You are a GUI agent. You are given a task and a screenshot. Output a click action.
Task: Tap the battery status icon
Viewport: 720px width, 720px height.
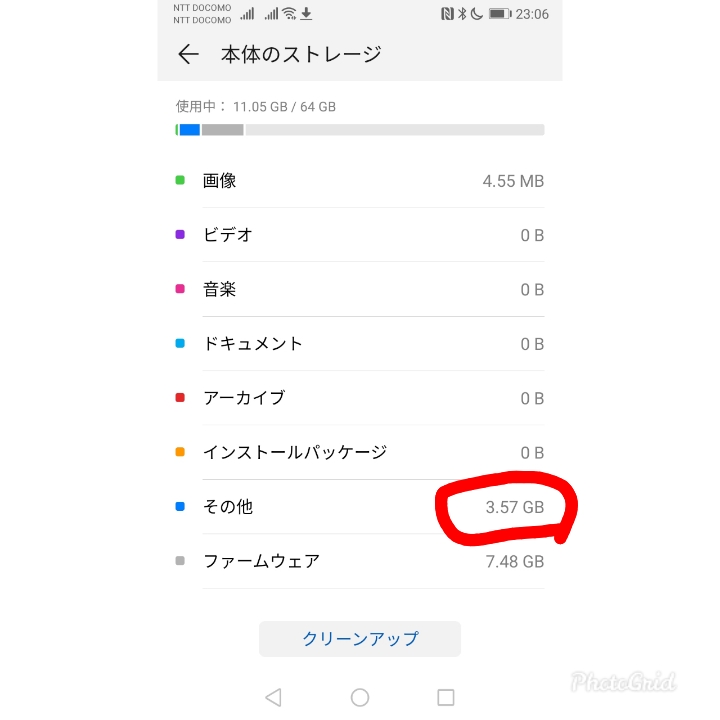pos(499,14)
